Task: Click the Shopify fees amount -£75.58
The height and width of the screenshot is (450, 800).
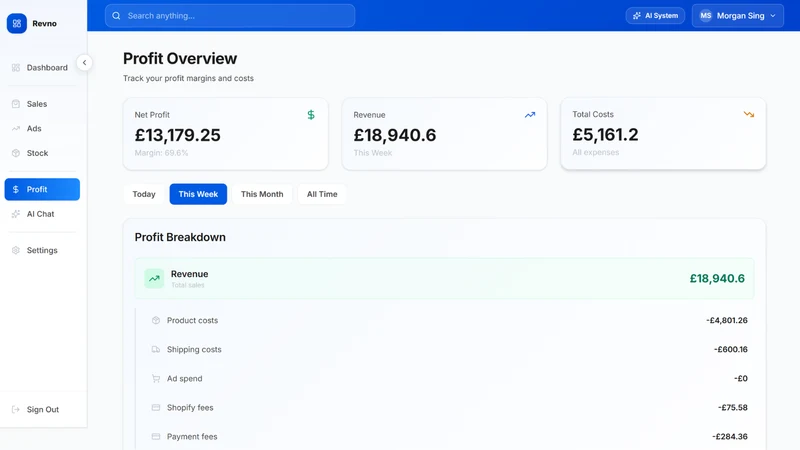Action: point(733,408)
